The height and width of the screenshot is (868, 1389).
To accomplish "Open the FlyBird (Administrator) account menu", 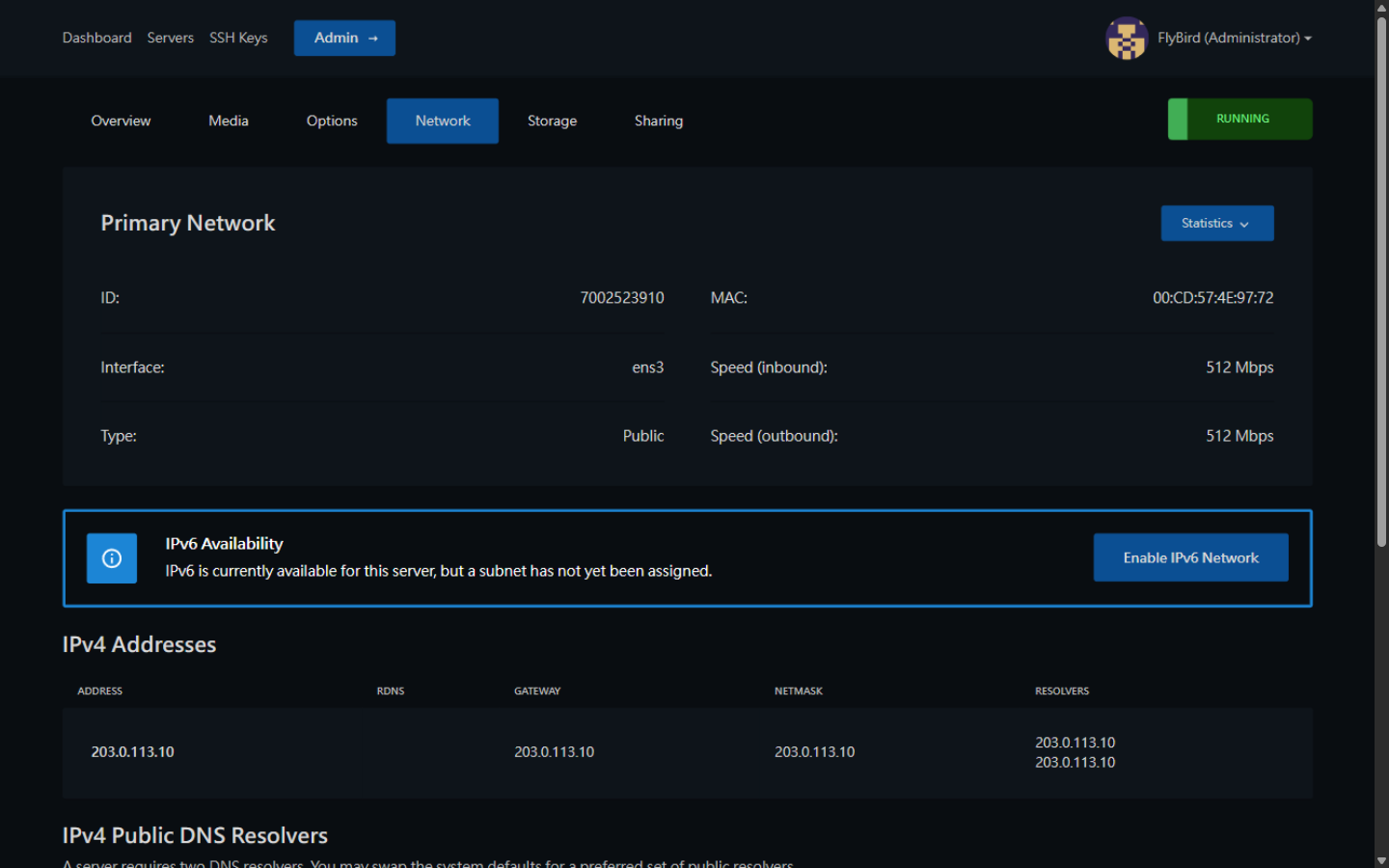I will tap(1234, 39).
